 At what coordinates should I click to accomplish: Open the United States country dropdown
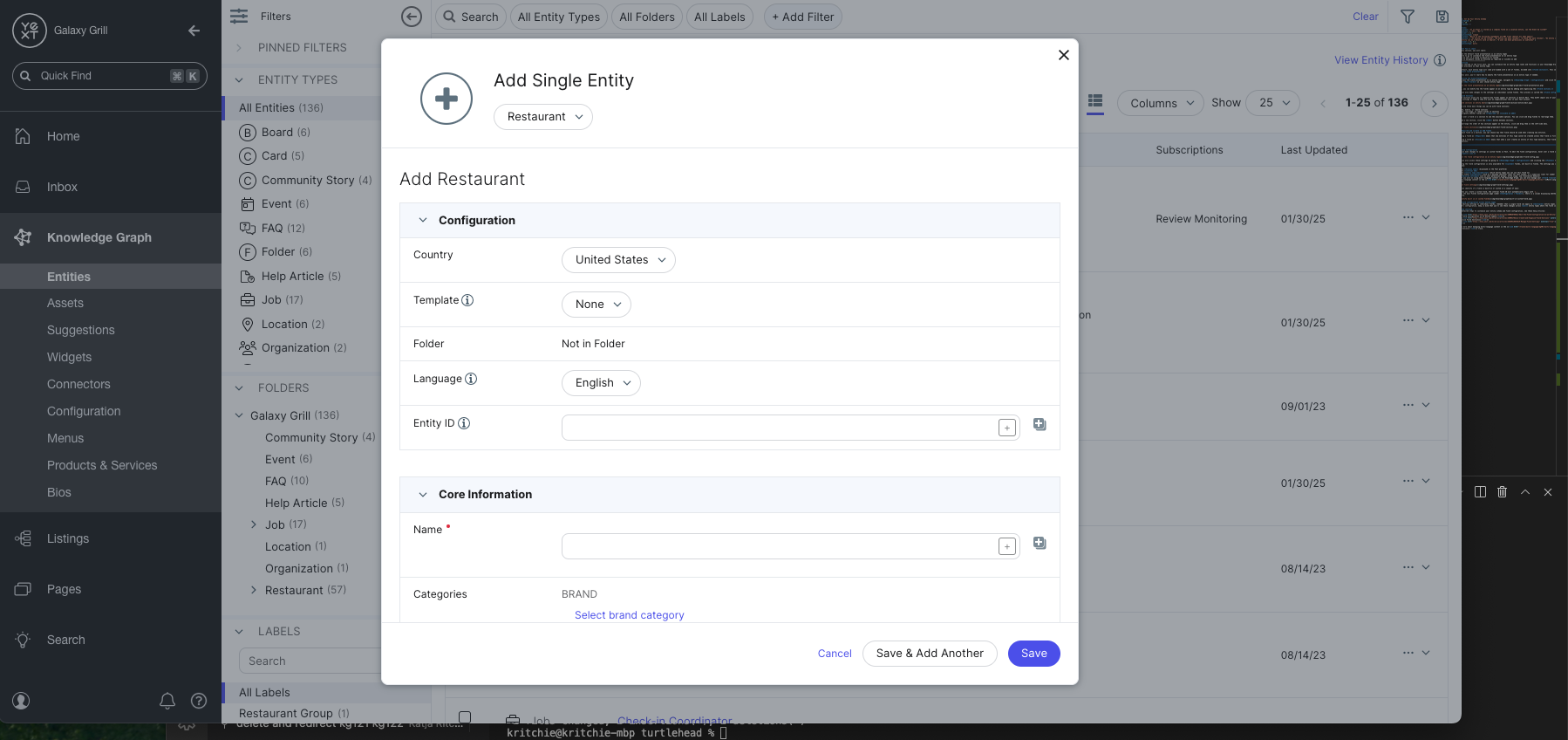click(x=618, y=260)
